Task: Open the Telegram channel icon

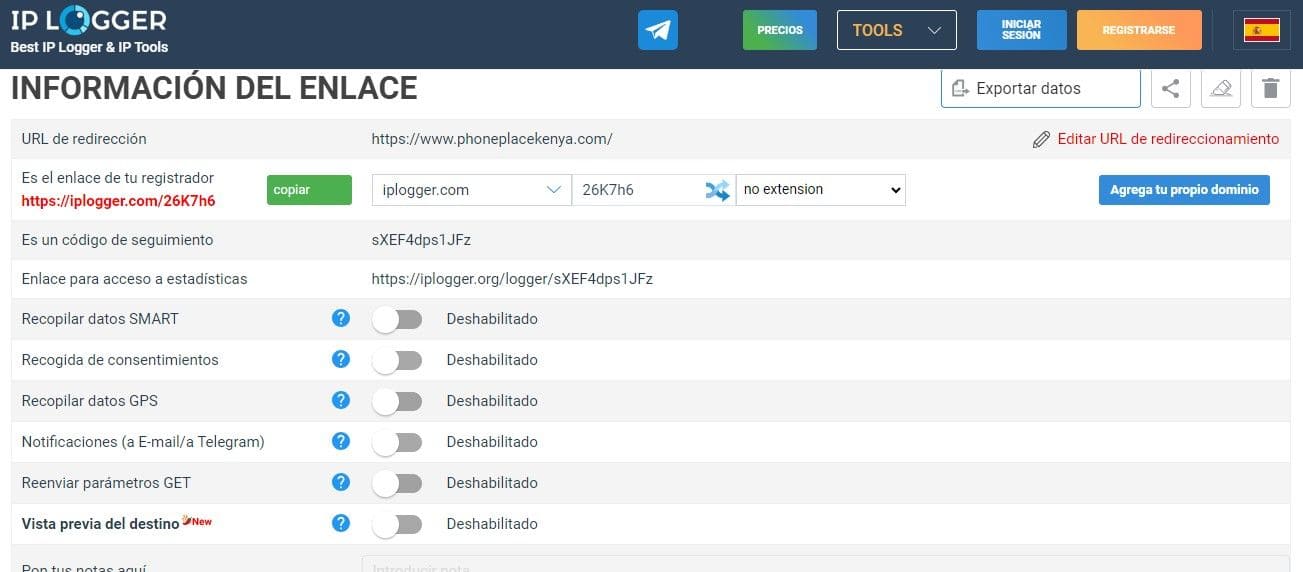Action: pos(658,30)
